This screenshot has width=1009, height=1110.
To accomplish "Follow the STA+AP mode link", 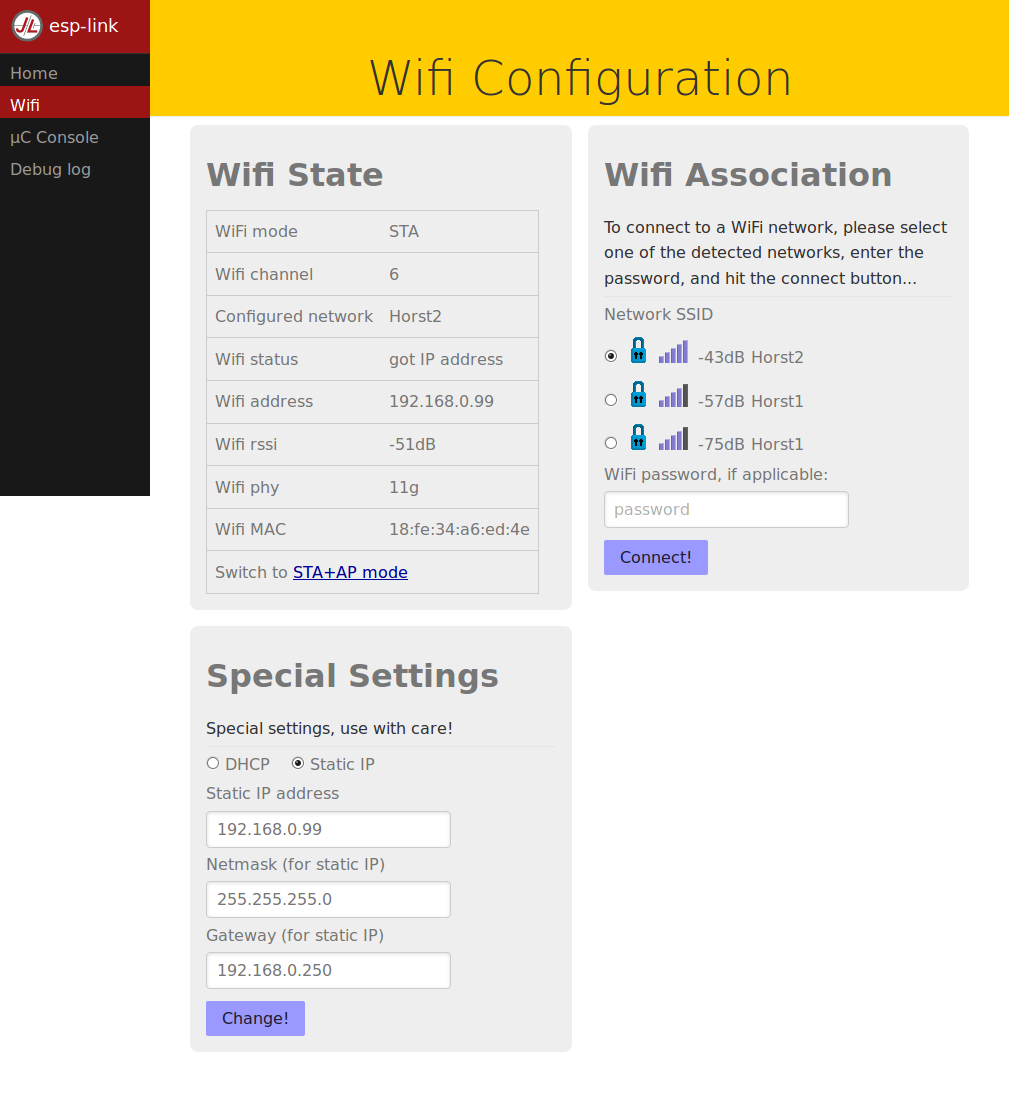I will tap(350, 572).
